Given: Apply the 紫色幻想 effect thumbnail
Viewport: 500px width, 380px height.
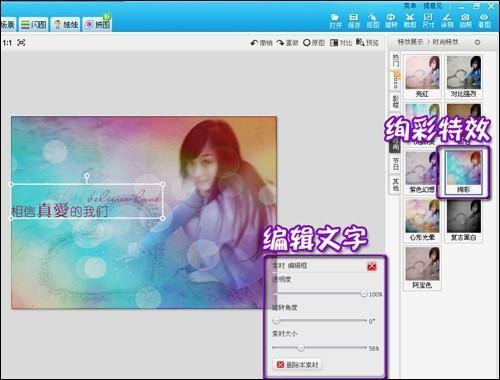Looking at the screenshot, I should (422, 172).
